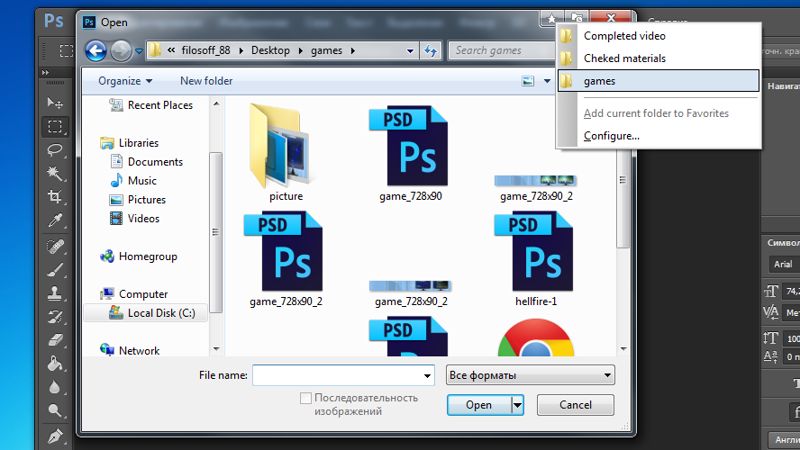Select the Move tool in Photoshop toolbar
Image resolution: width=800 pixels, height=450 pixels.
pos(55,103)
